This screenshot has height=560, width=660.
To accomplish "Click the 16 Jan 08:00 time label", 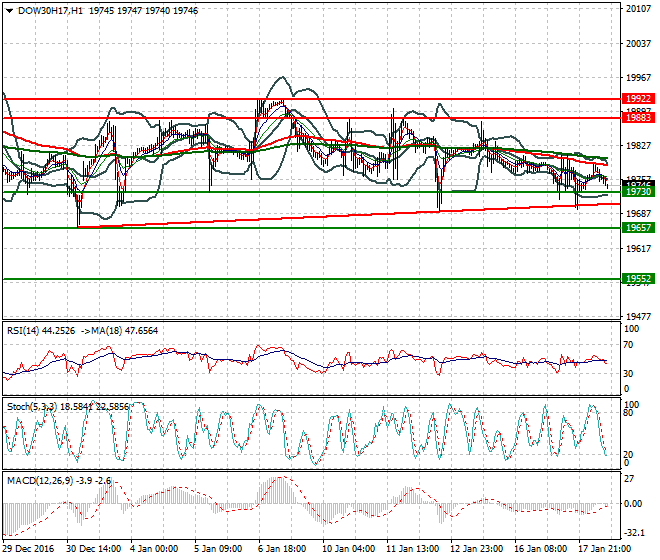I will point(540,549).
